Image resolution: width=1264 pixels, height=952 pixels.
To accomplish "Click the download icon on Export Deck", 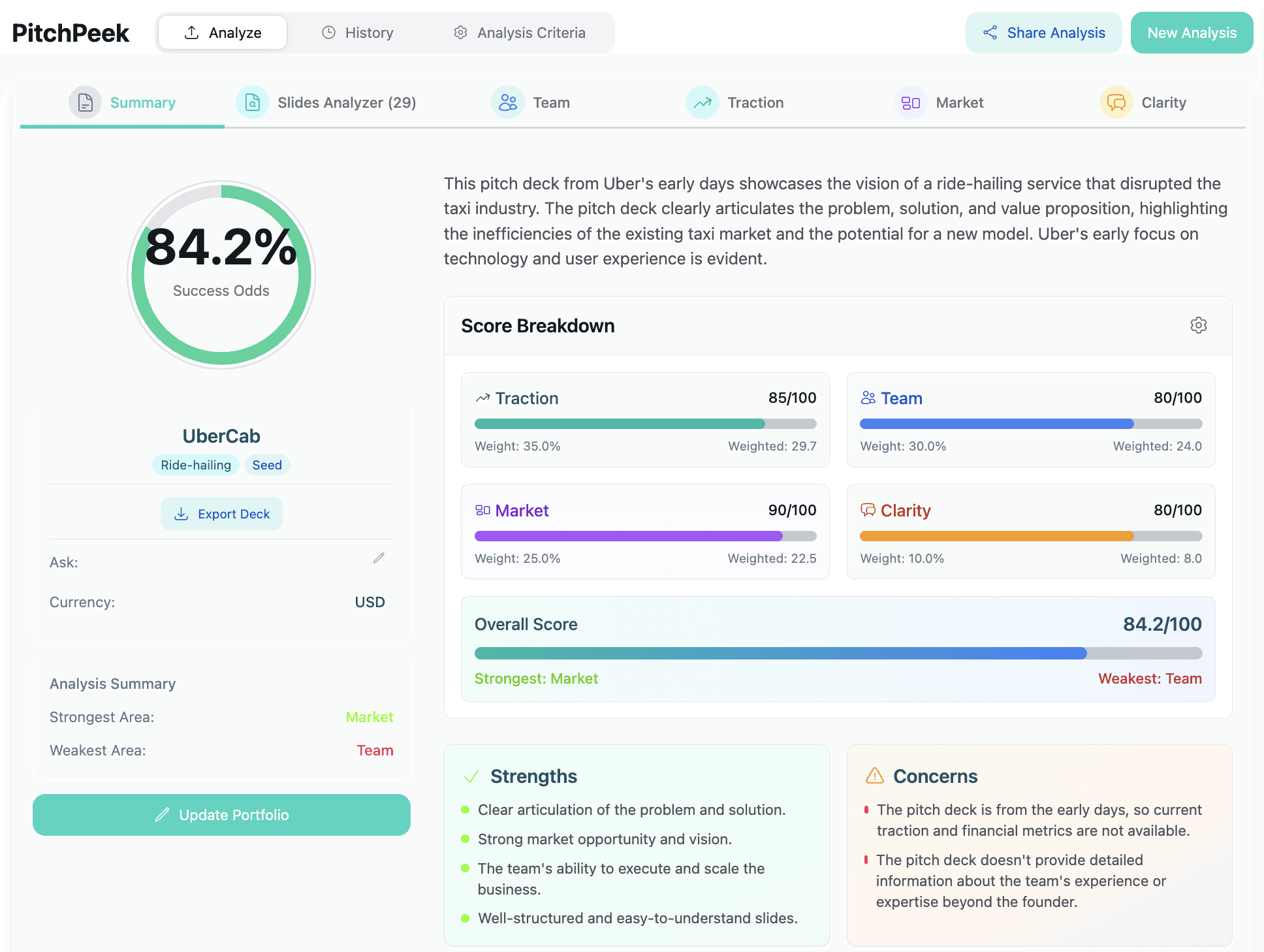I will pos(182,514).
